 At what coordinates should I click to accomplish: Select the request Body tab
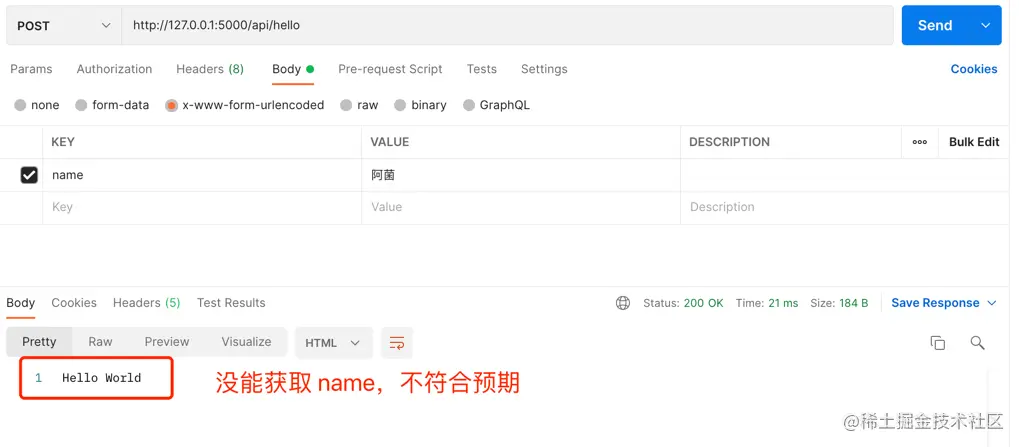point(292,69)
